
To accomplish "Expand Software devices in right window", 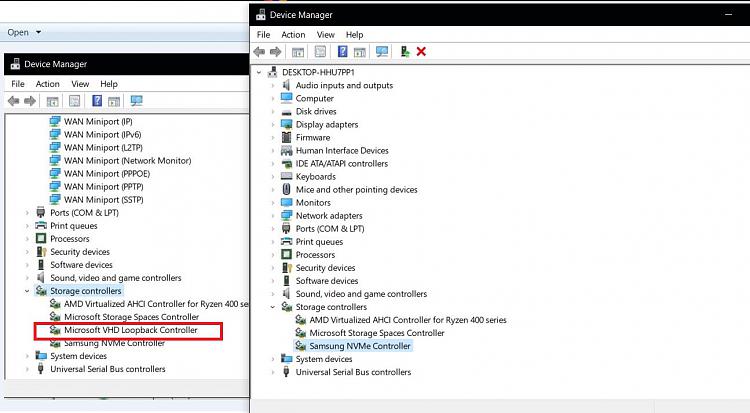I will (x=273, y=281).
